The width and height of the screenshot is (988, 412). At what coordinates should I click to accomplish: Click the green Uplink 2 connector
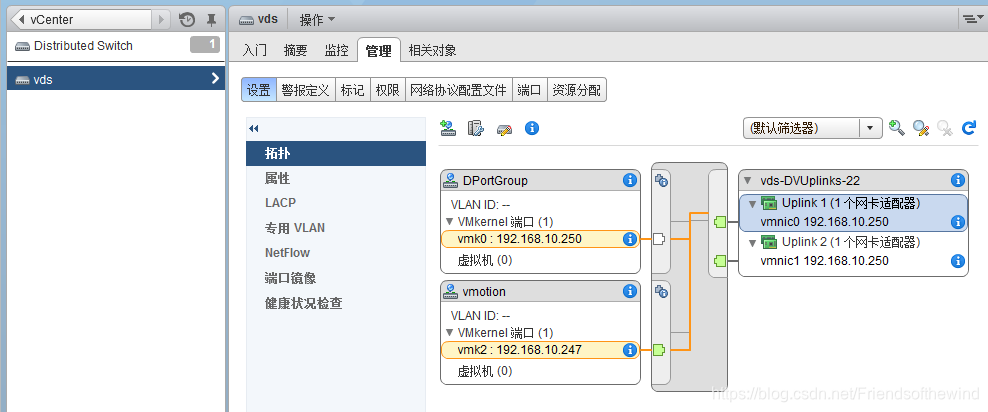click(x=720, y=260)
